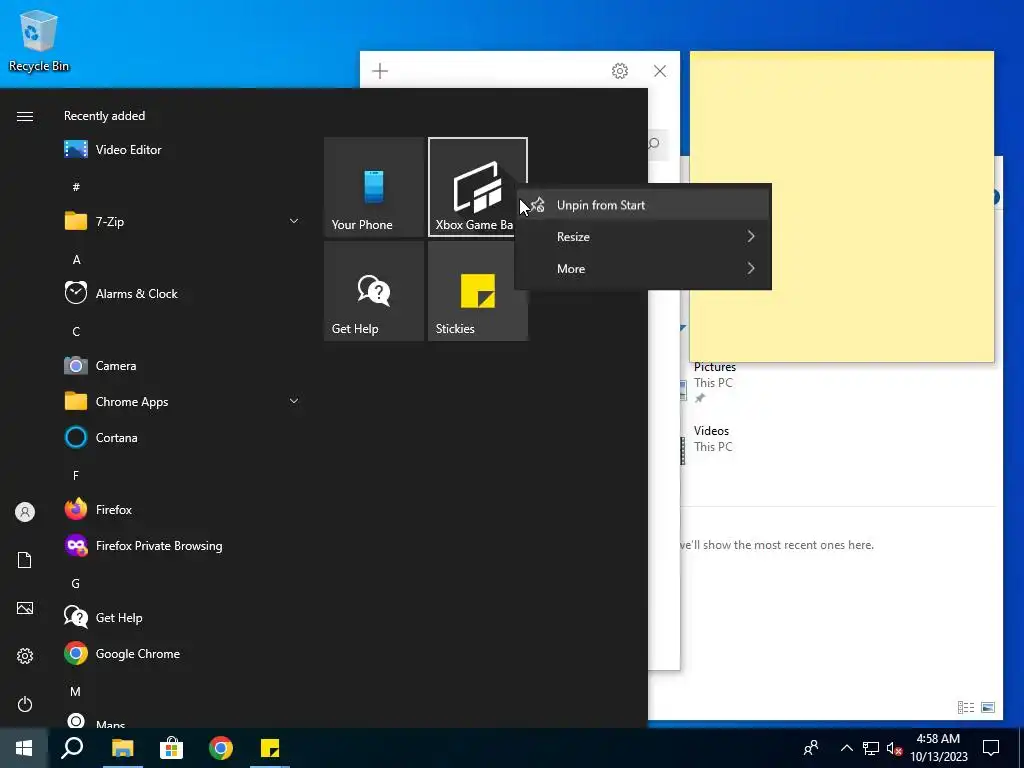Click the network status tray icon
1024x768 pixels.
point(871,748)
